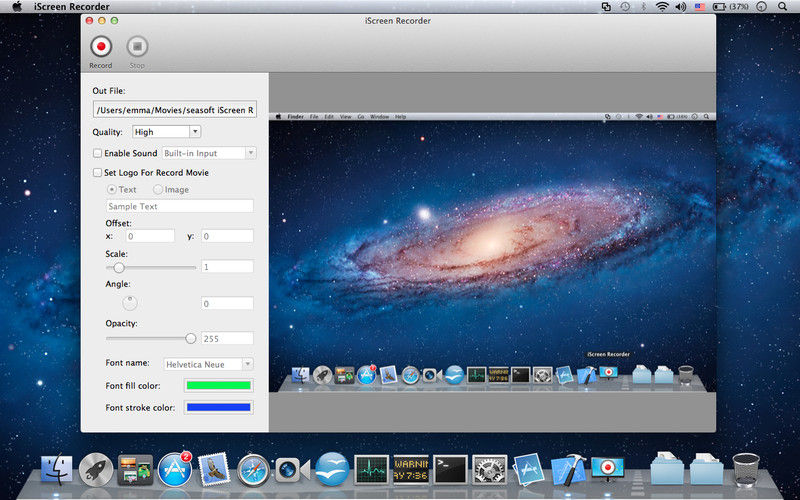The width and height of the screenshot is (800, 500).
Task: Open the US flag input source menu
Action: pyautogui.click(x=700, y=7)
